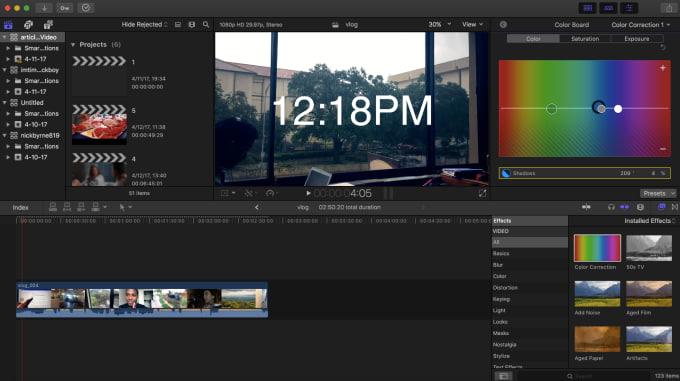Open the Select arrow tool menu
This screenshot has height=381, width=680.
tap(125, 208)
